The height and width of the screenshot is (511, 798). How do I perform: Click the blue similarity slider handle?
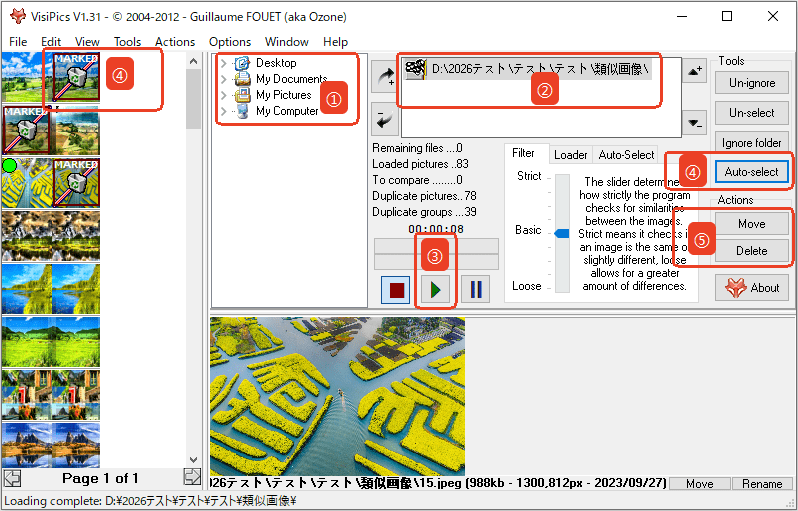pyautogui.click(x=562, y=233)
